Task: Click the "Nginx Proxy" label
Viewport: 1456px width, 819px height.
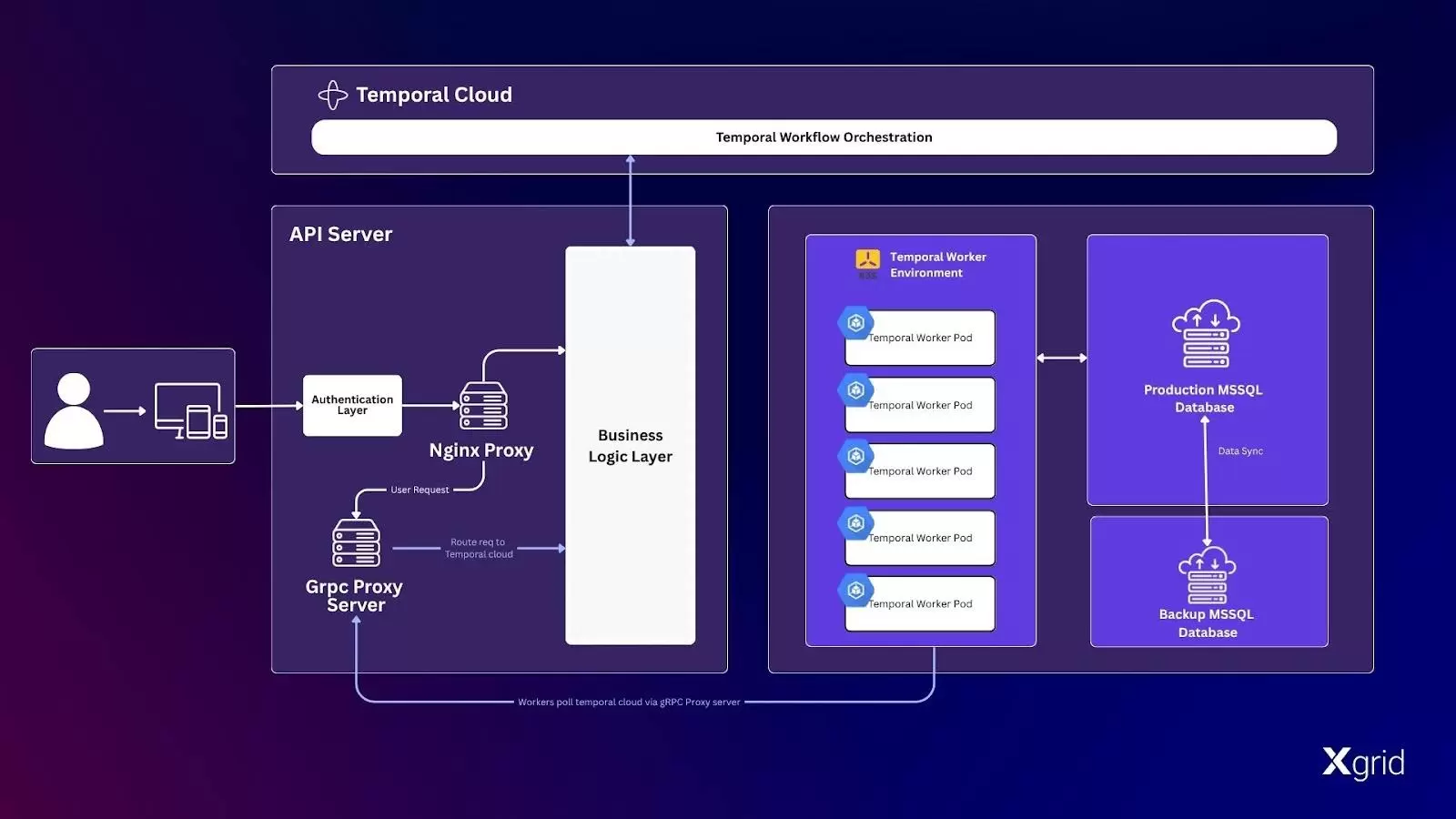Action: (481, 450)
